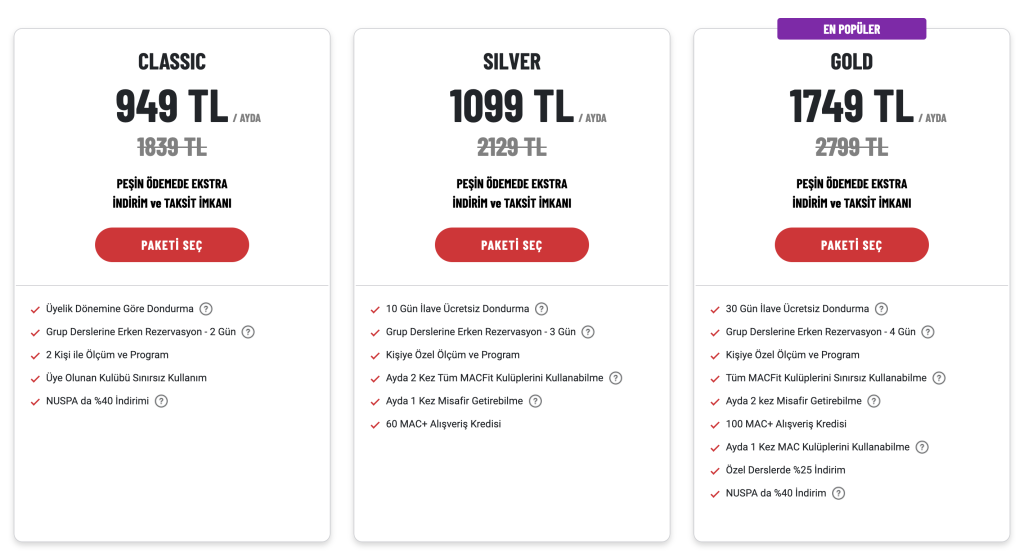Image resolution: width=1024 pixels, height=553 pixels.
Task: Open help for Ayda 2 kez Misafir Getirebilme
Action: click(x=874, y=401)
